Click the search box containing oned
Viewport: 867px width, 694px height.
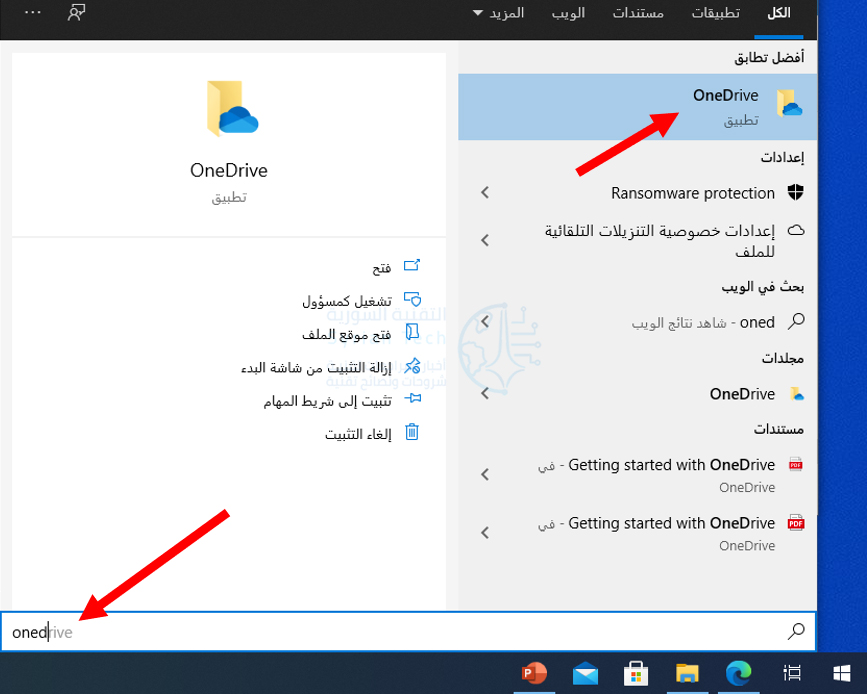pos(409,632)
